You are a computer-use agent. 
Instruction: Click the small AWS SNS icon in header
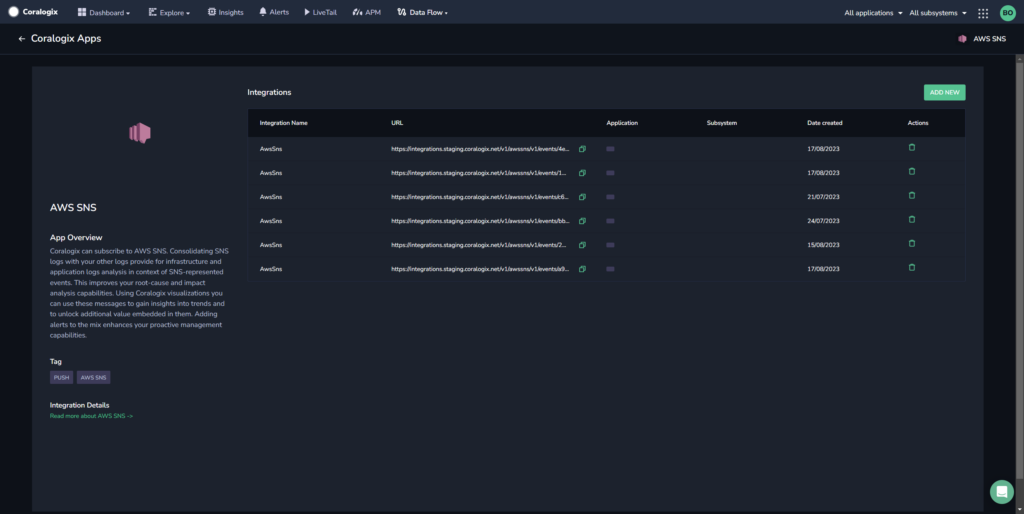962,39
